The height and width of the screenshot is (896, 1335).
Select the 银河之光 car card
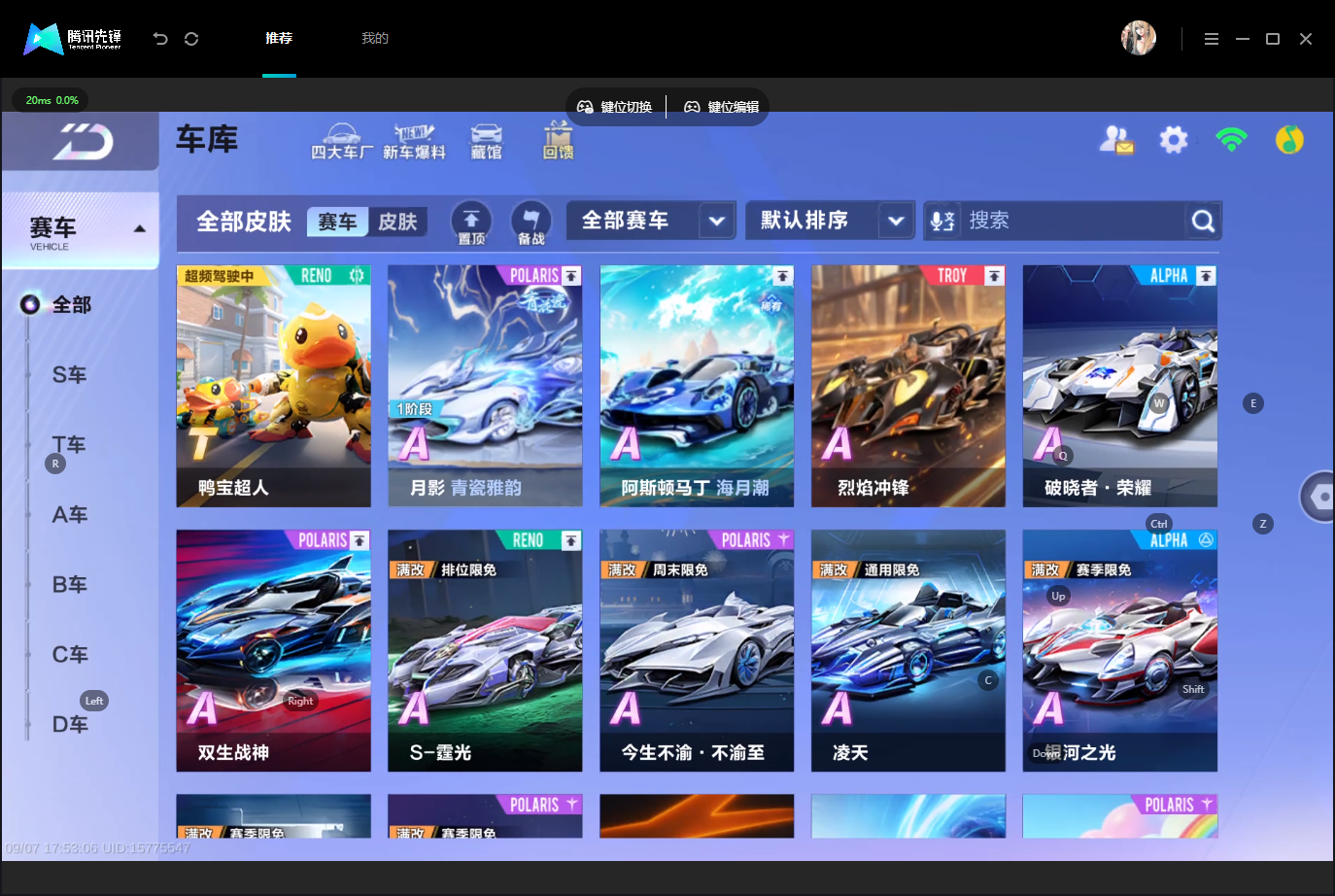point(1120,651)
